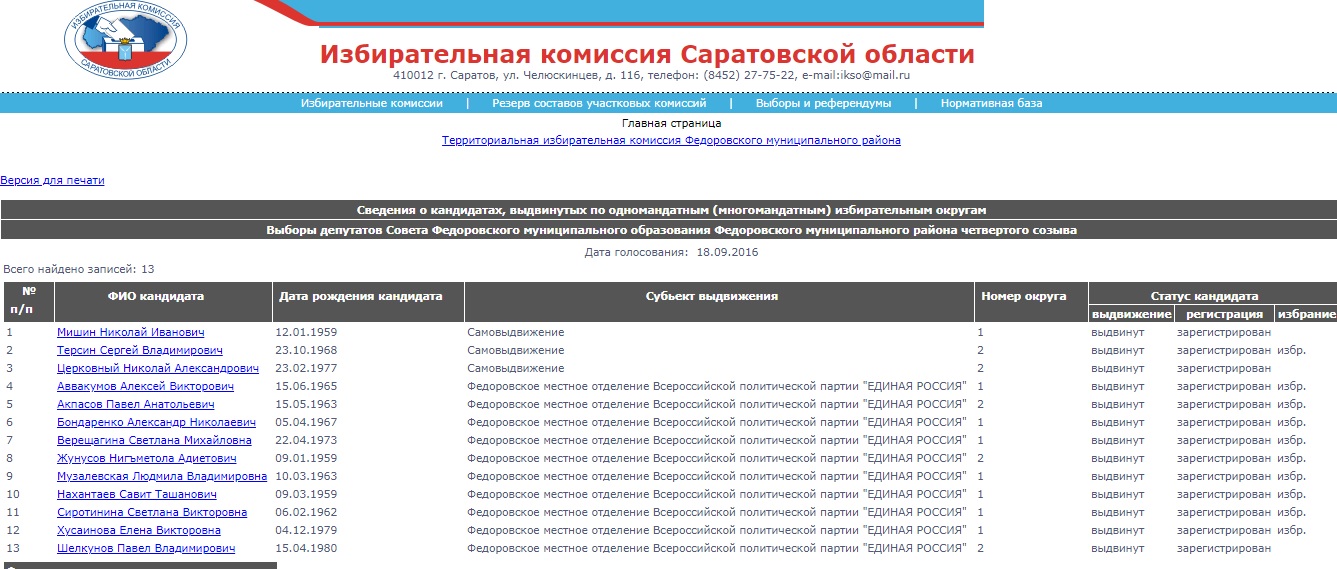Open Резерв составов участковых комиссий menu
Screen dimensions: 1337x569
[x=598, y=103]
